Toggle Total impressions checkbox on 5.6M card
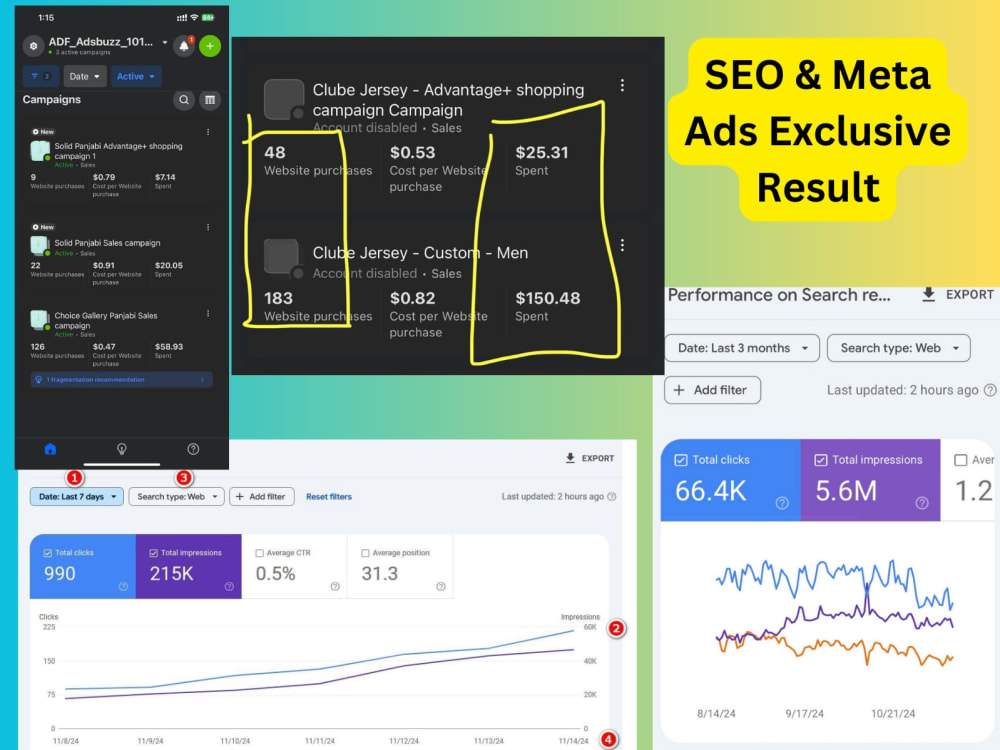This screenshot has height=750, width=1000. coord(821,460)
